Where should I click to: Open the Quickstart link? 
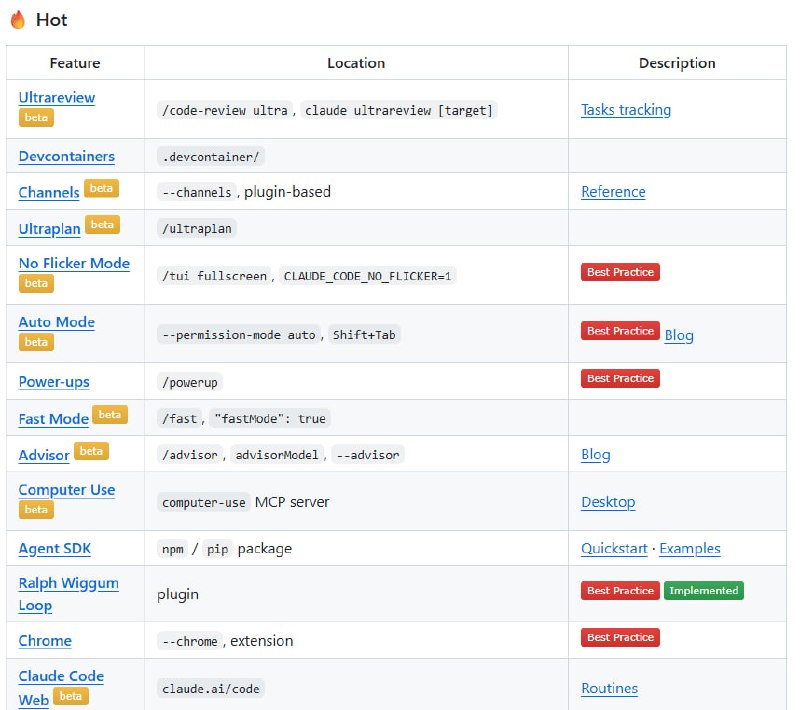614,548
